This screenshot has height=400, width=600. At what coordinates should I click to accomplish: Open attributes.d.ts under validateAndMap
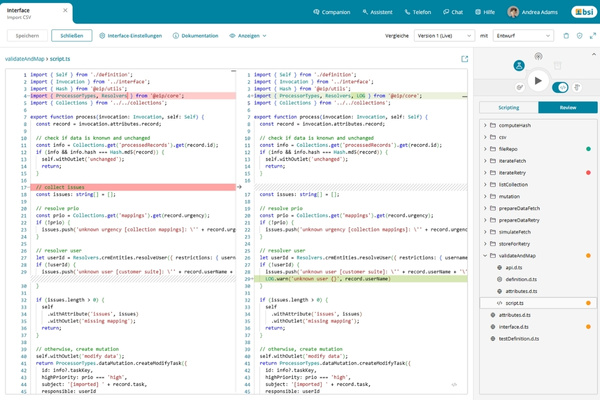coord(538,291)
